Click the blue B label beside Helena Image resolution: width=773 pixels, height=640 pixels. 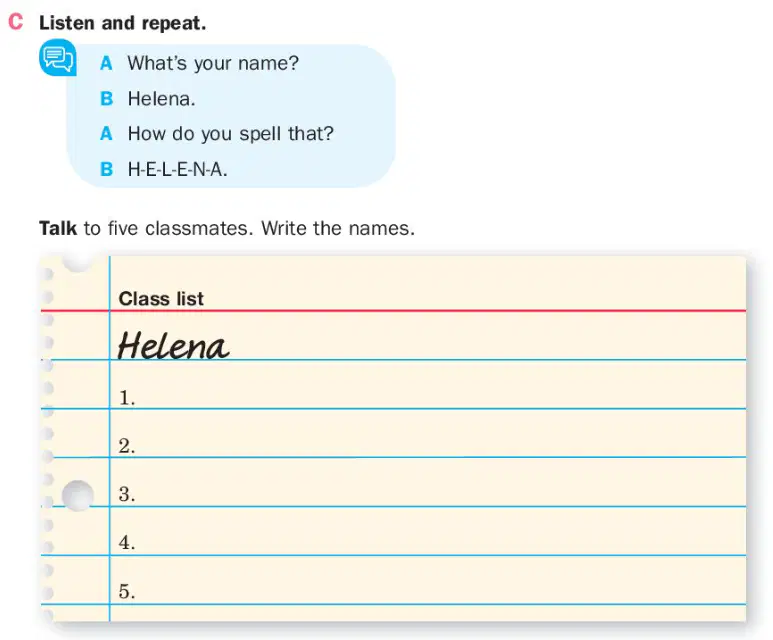(106, 99)
